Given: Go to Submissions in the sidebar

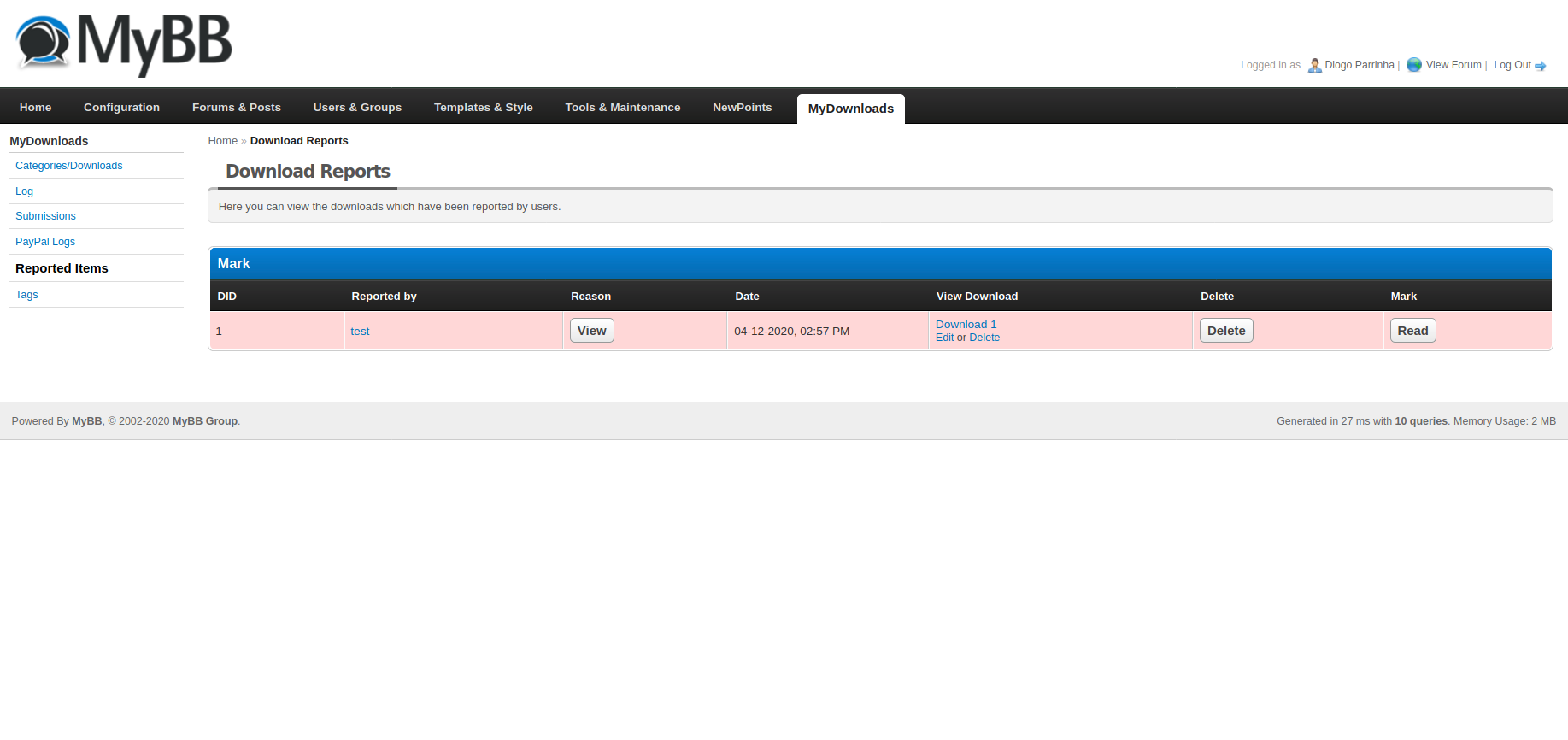Looking at the screenshot, I should tap(45, 216).
